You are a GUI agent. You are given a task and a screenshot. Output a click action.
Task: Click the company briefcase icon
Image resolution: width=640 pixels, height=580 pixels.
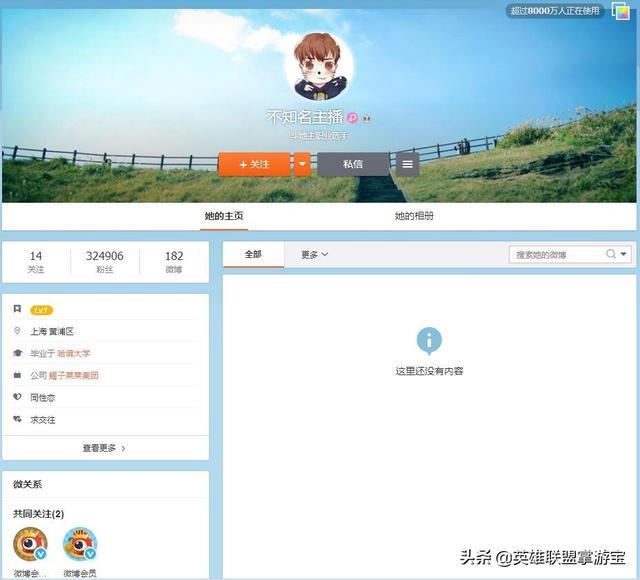[17, 375]
